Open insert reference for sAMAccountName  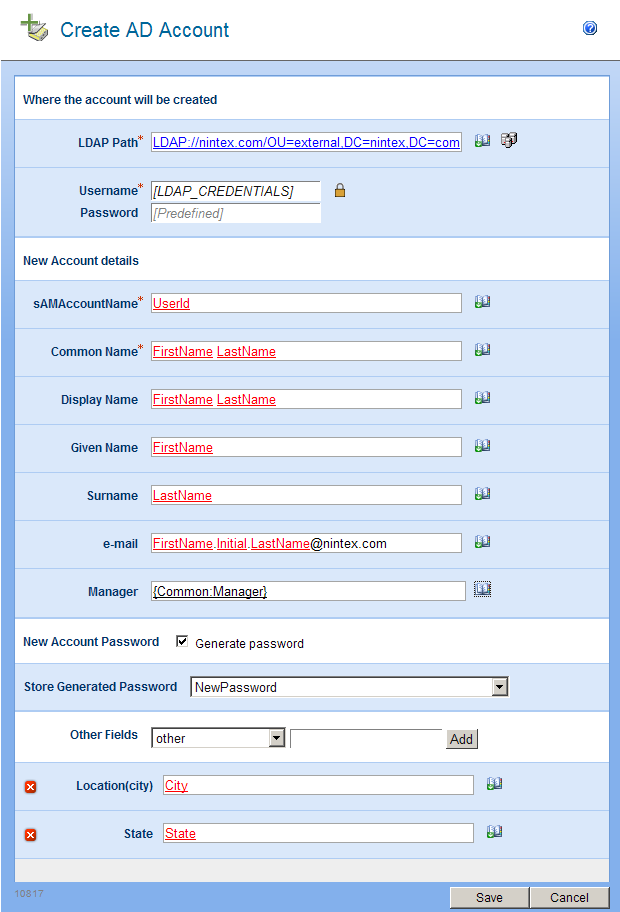click(482, 302)
